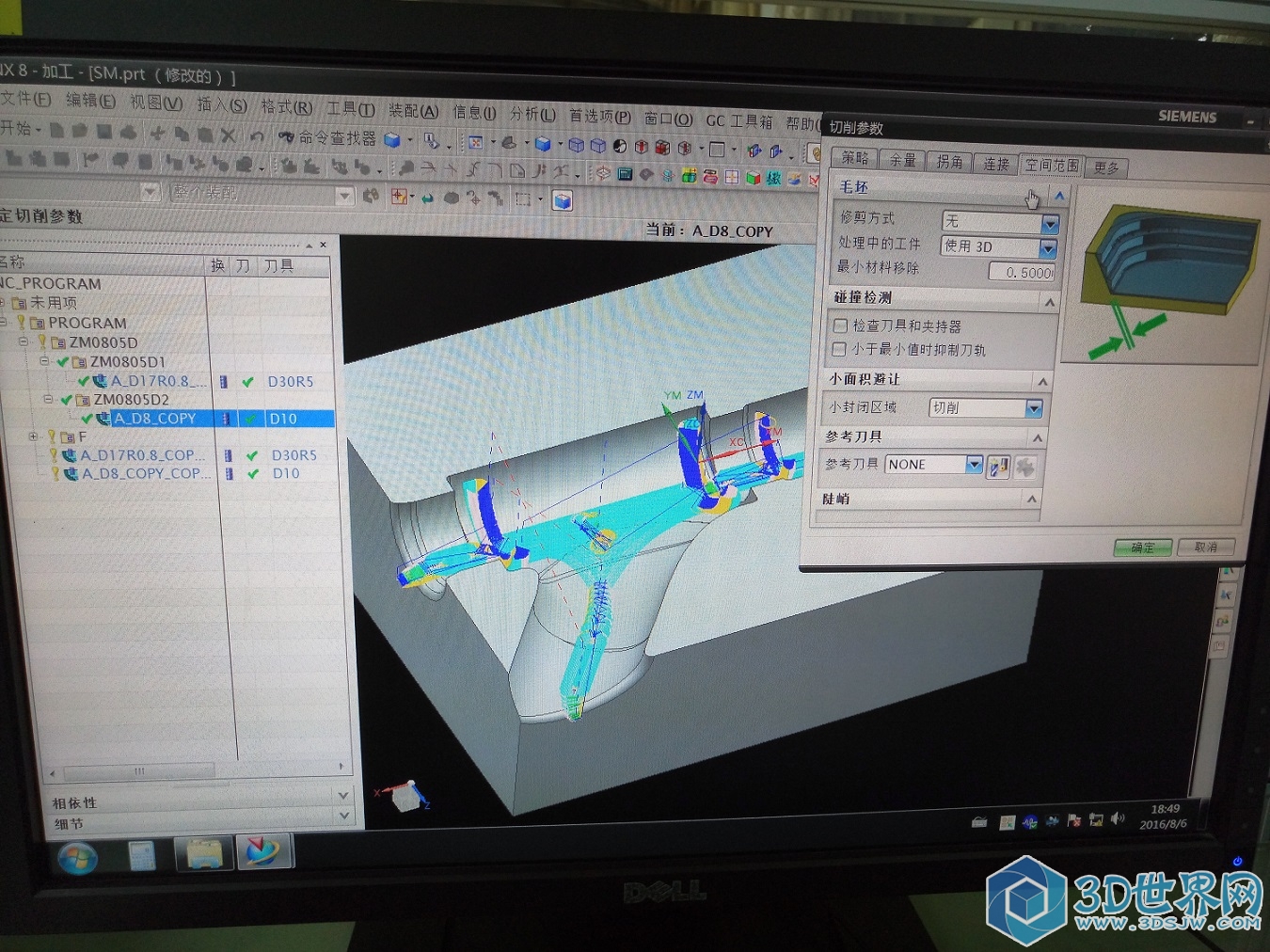Open the 整个装配 filter dropdown

point(344,196)
